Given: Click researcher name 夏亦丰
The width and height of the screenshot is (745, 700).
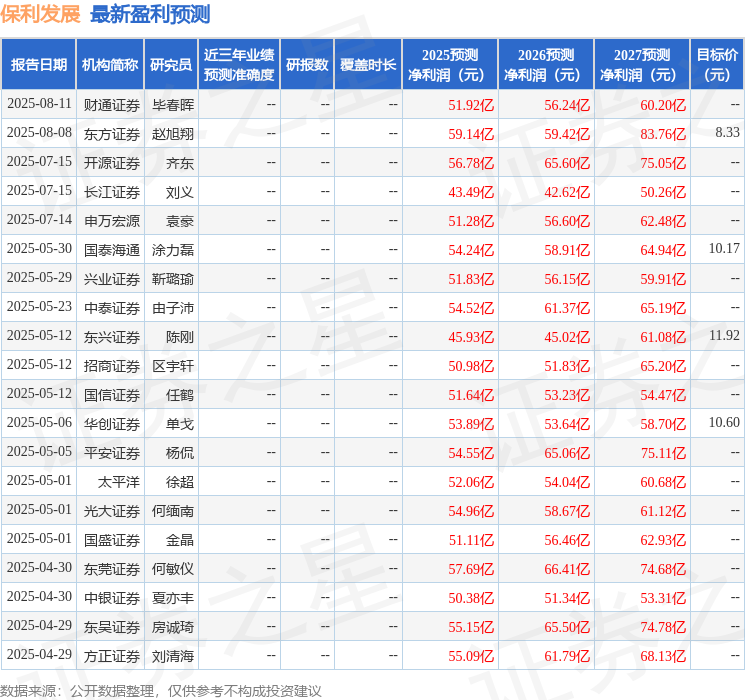Looking at the screenshot, I should click(x=173, y=598).
